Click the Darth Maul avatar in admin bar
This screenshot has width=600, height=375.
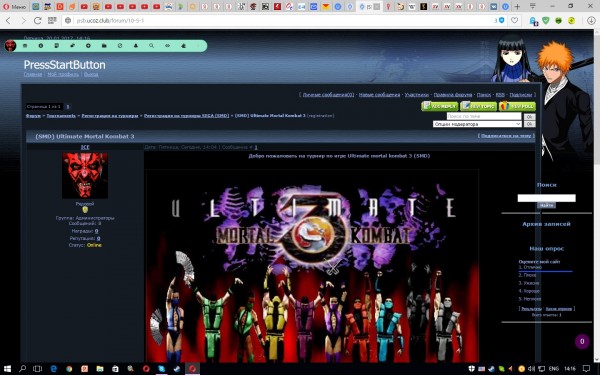click(10, 46)
